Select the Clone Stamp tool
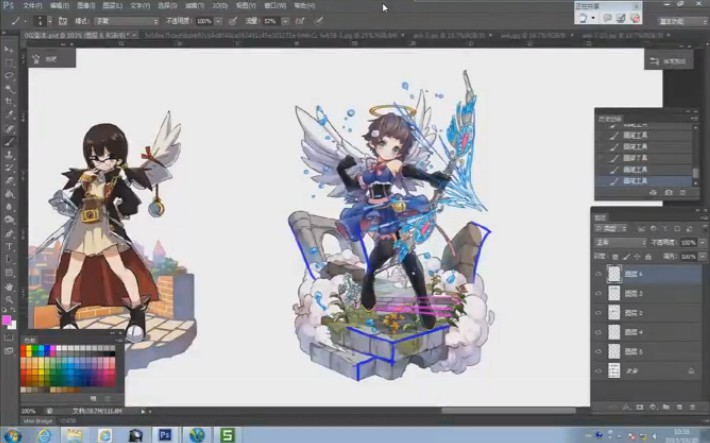 [x=9, y=155]
